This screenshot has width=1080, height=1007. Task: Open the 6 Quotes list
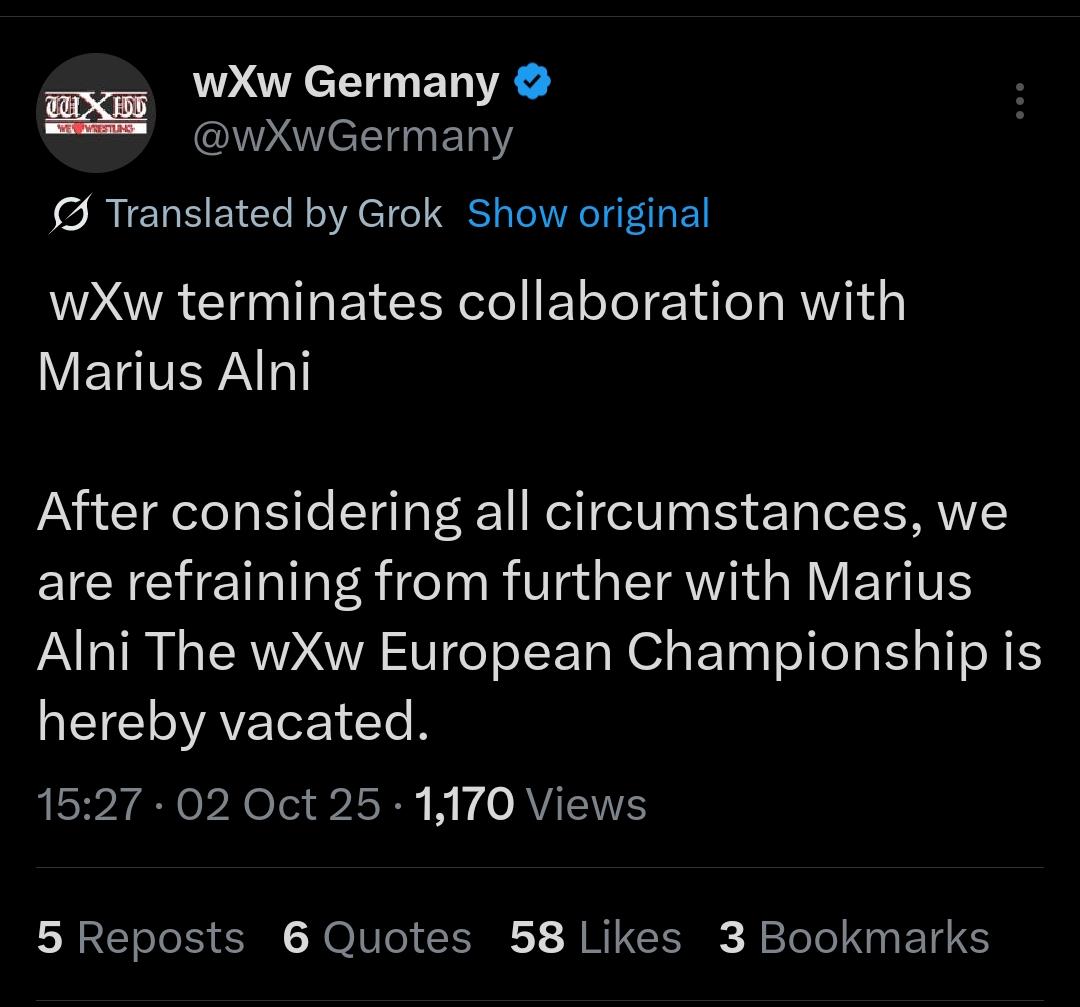click(x=377, y=938)
